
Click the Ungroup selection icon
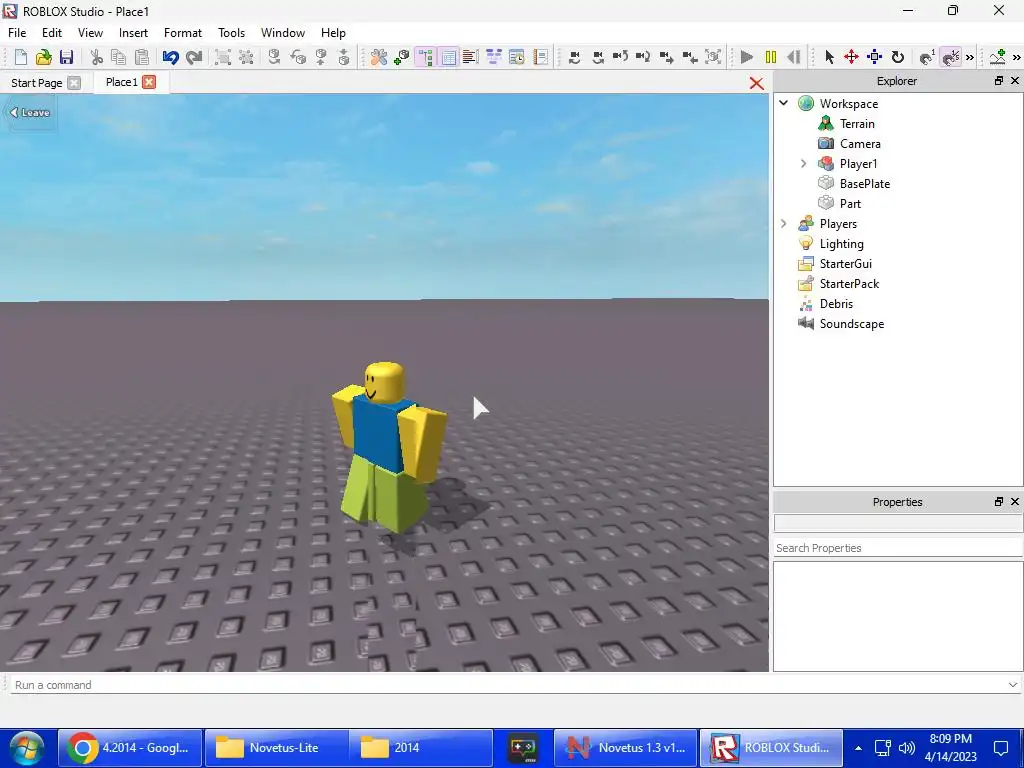(x=246, y=57)
